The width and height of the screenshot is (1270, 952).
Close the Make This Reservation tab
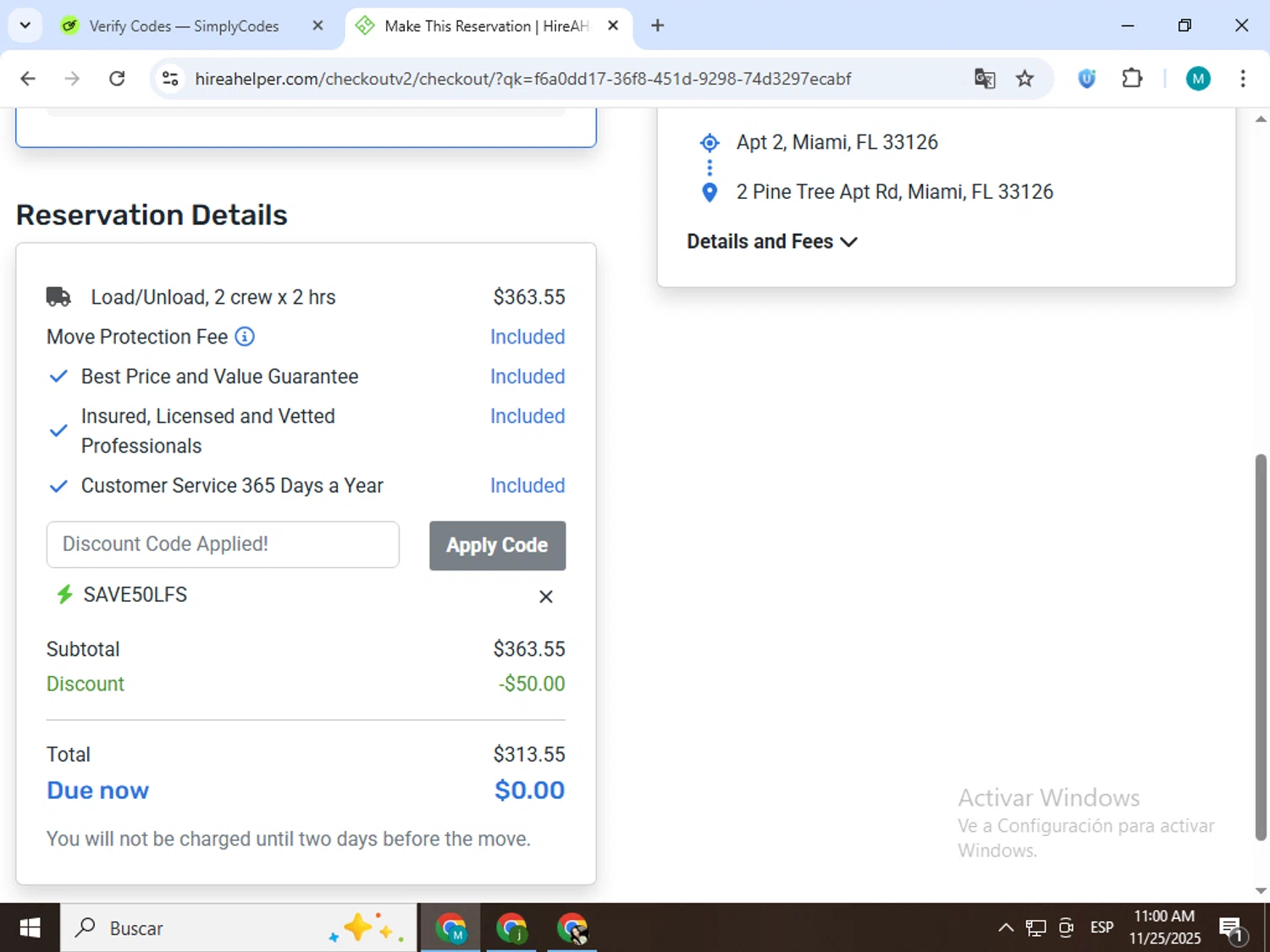pyautogui.click(x=613, y=25)
